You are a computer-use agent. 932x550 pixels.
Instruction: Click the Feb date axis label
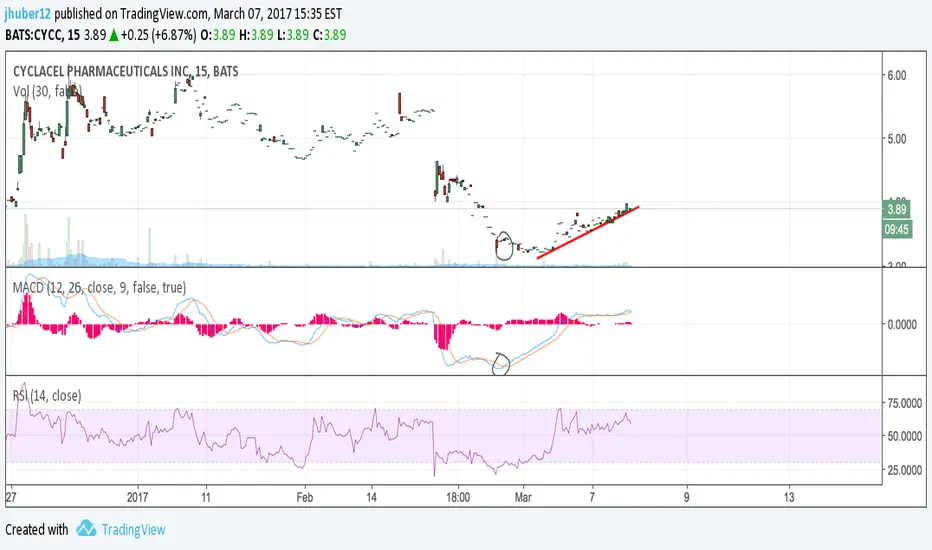tap(304, 497)
